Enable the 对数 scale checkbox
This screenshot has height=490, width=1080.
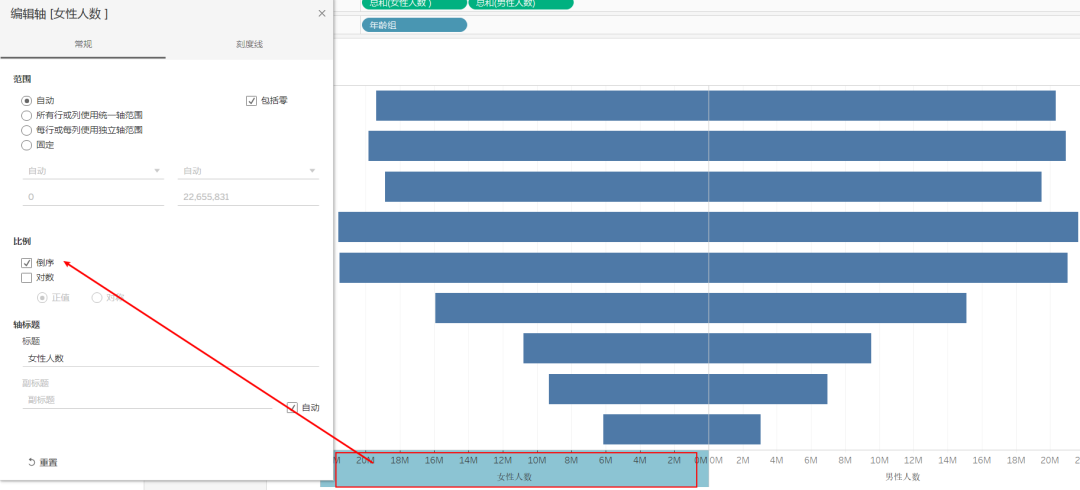(27, 278)
